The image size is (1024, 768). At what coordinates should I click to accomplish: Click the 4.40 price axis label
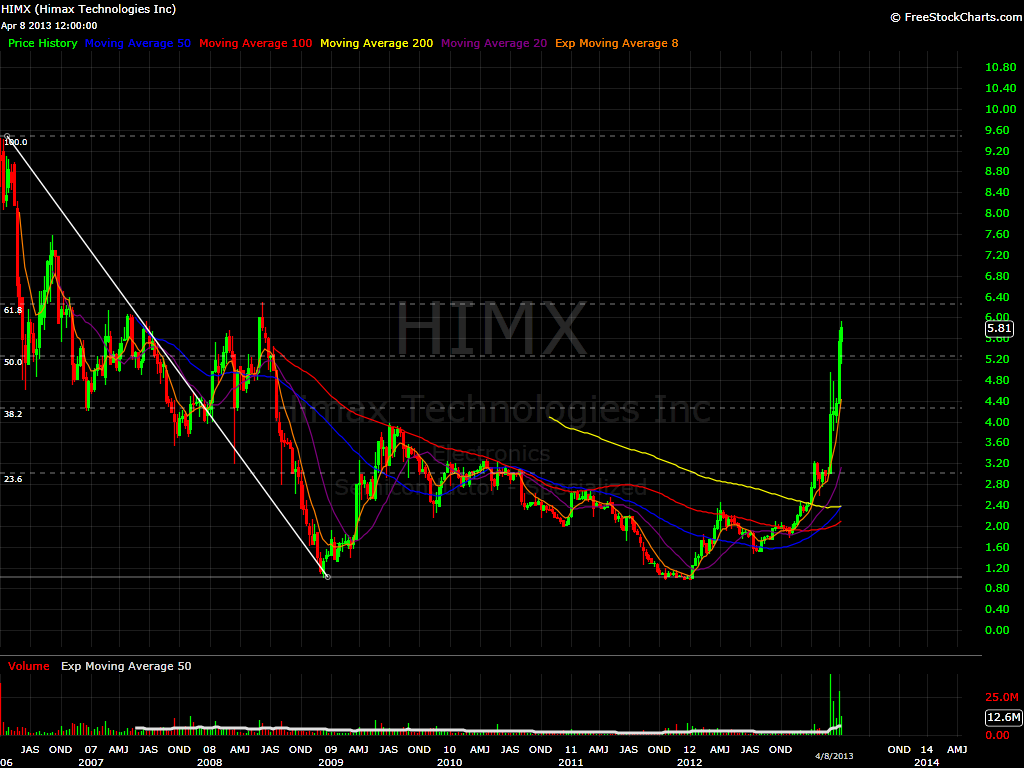click(x=997, y=401)
